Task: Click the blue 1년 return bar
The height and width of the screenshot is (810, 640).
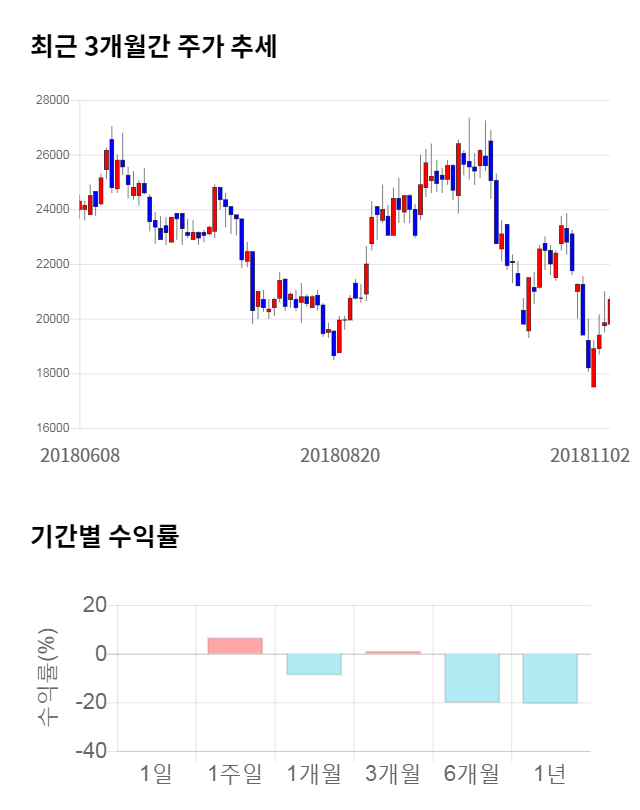Action: [550, 678]
